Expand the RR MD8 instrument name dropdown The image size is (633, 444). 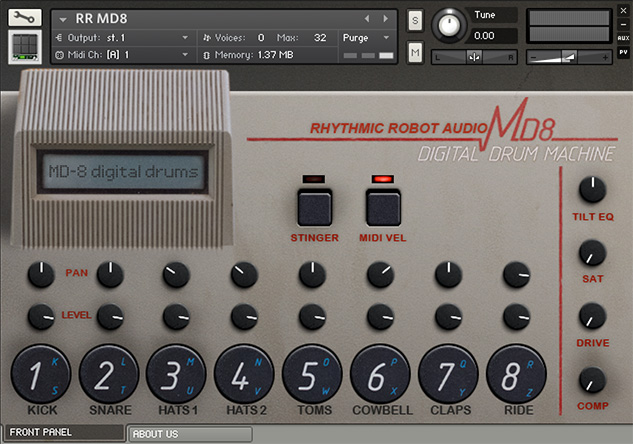tap(63, 19)
